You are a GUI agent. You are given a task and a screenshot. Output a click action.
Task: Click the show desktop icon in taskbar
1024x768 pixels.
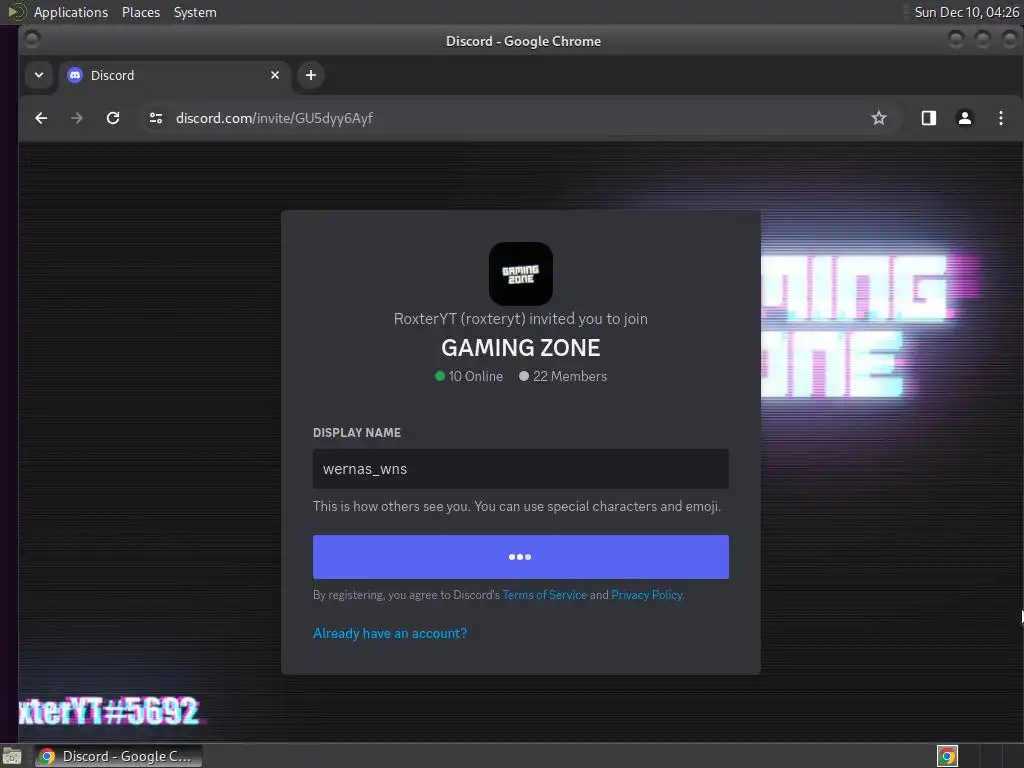tap(12, 757)
